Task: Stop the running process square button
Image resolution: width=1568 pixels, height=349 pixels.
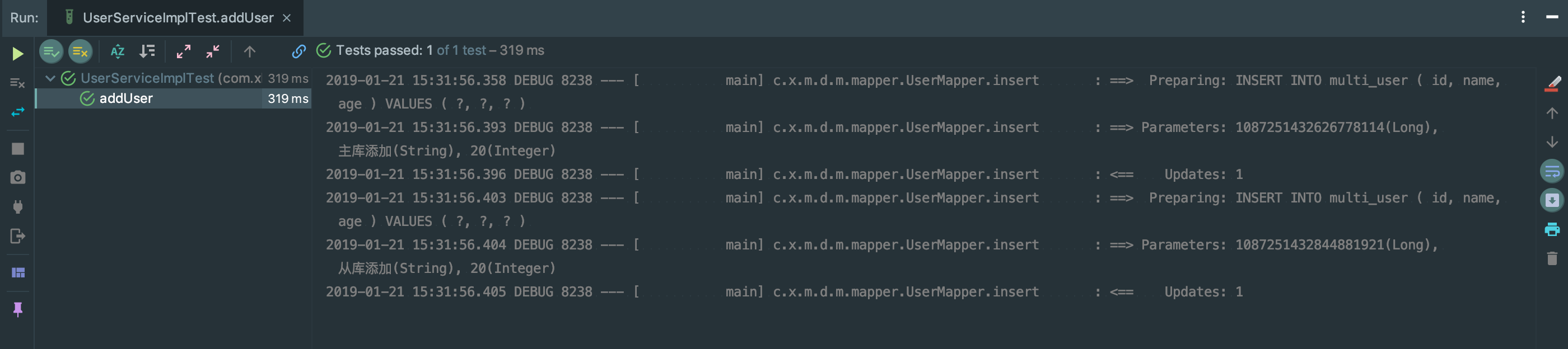Action: [18, 148]
